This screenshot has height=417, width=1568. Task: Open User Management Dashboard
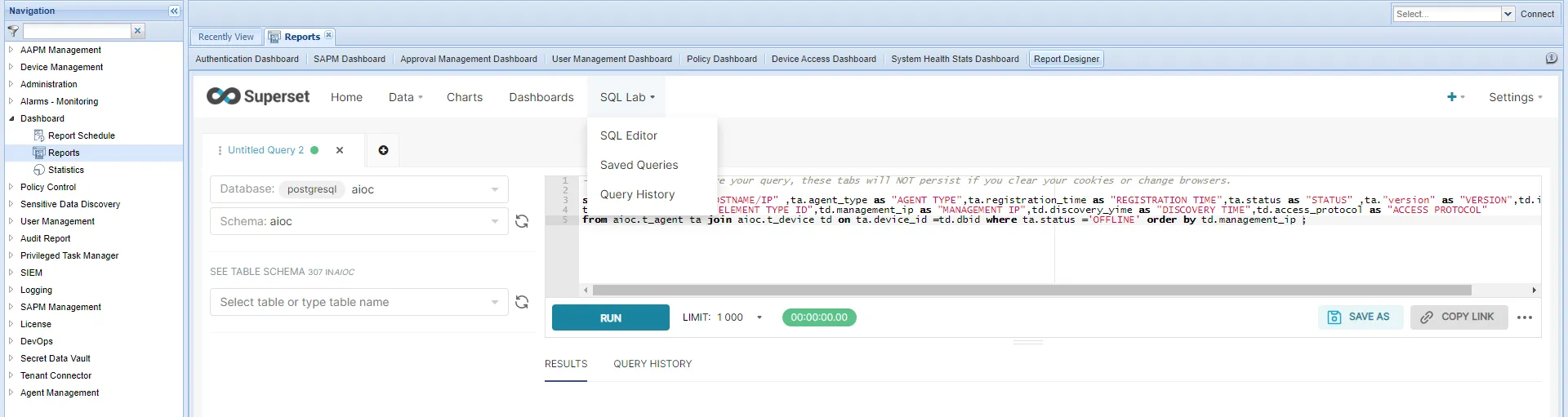click(x=612, y=59)
